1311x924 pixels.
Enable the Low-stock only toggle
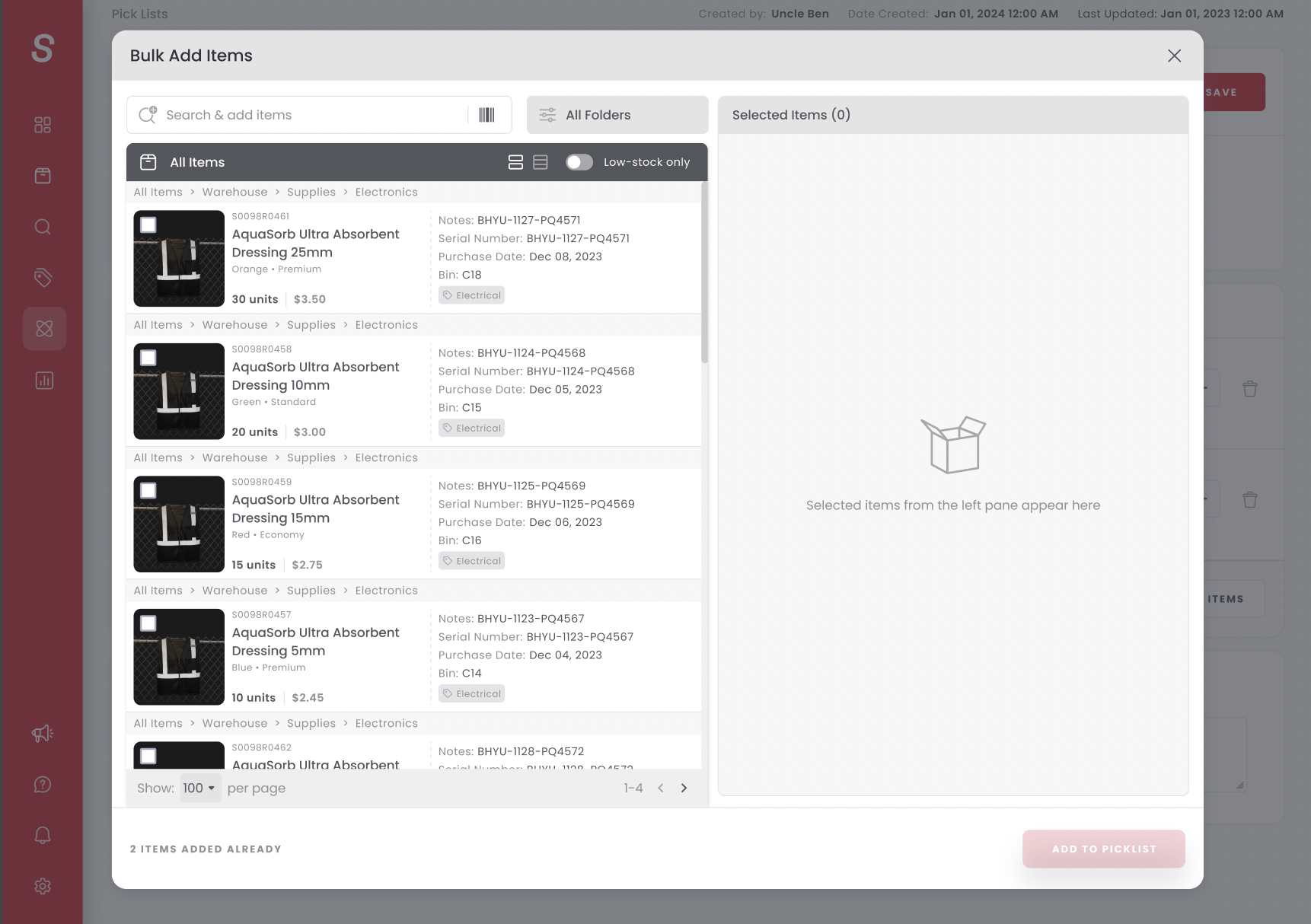579,161
